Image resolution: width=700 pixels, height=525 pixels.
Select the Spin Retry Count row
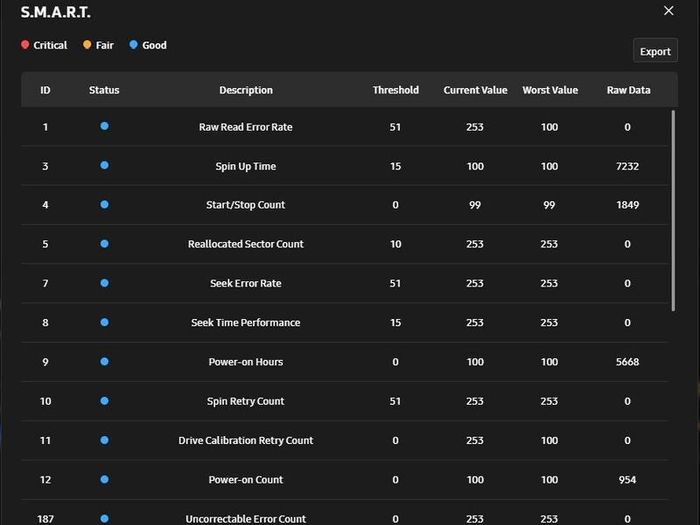click(345, 401)
